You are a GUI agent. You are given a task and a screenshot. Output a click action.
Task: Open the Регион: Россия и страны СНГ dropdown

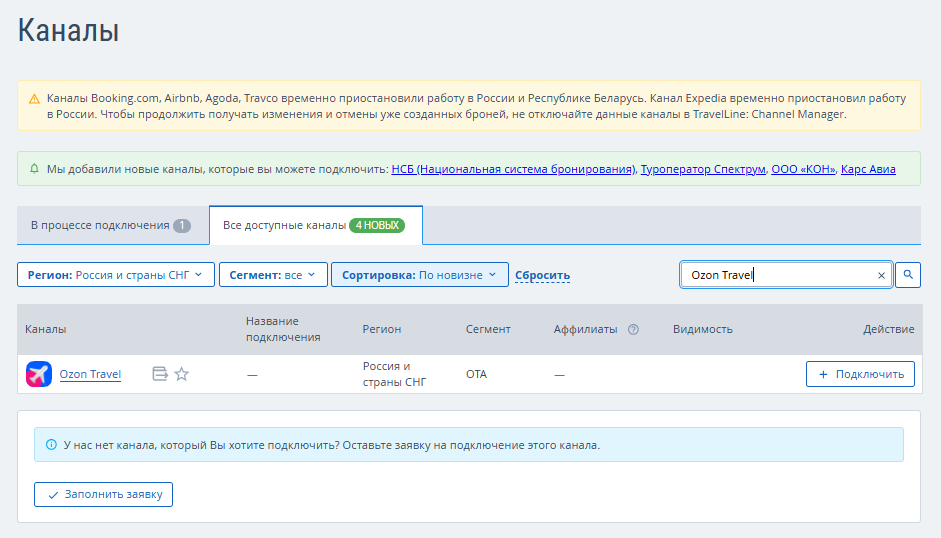pos(116,275)
